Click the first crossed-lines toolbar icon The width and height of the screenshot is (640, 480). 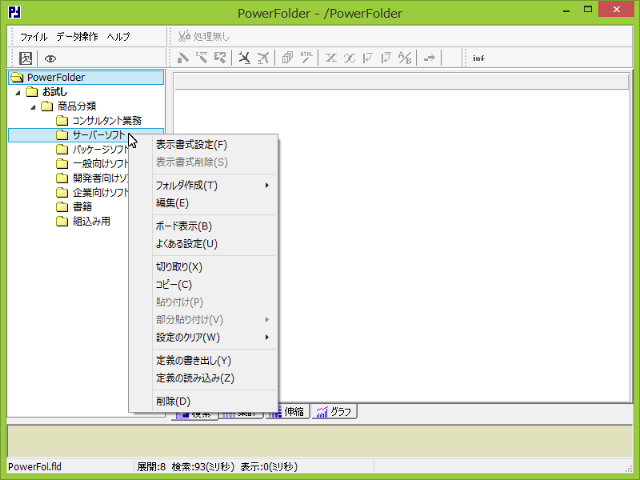point(331,58)
